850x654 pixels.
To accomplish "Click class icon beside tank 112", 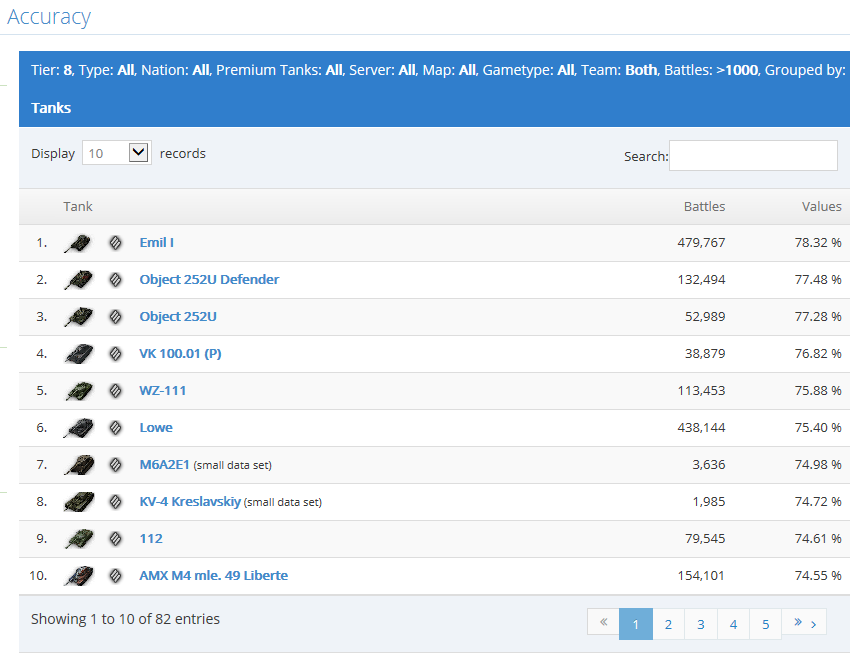I will click(x=115, y=538).
